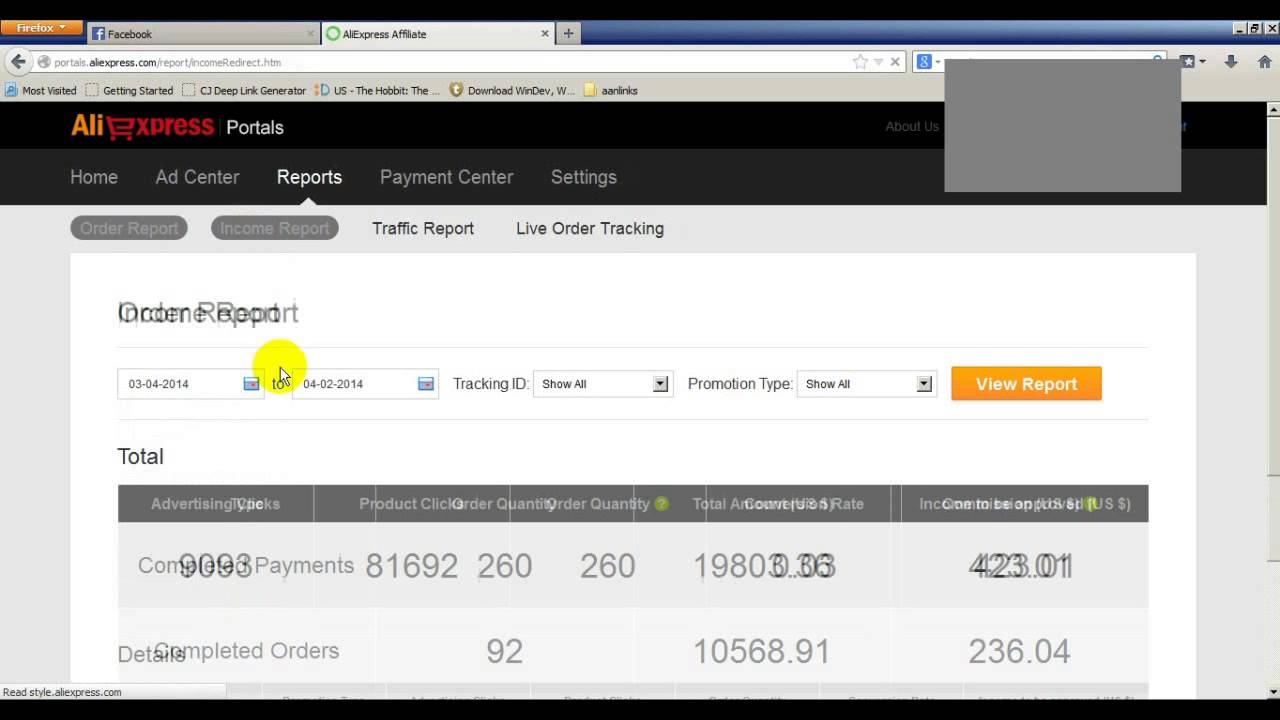Open a new browser tab

click(568, 33)
